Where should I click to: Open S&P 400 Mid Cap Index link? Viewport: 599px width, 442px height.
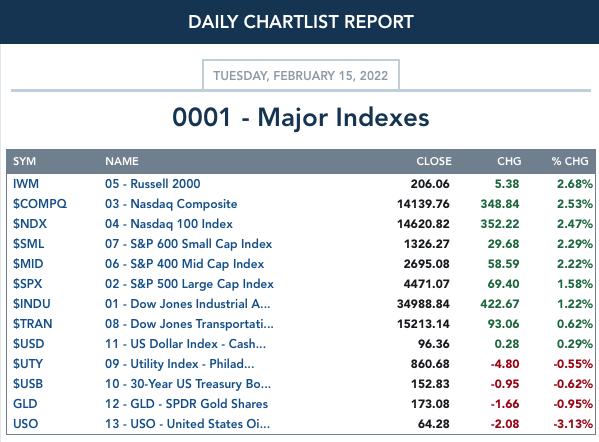click(185, 264)
